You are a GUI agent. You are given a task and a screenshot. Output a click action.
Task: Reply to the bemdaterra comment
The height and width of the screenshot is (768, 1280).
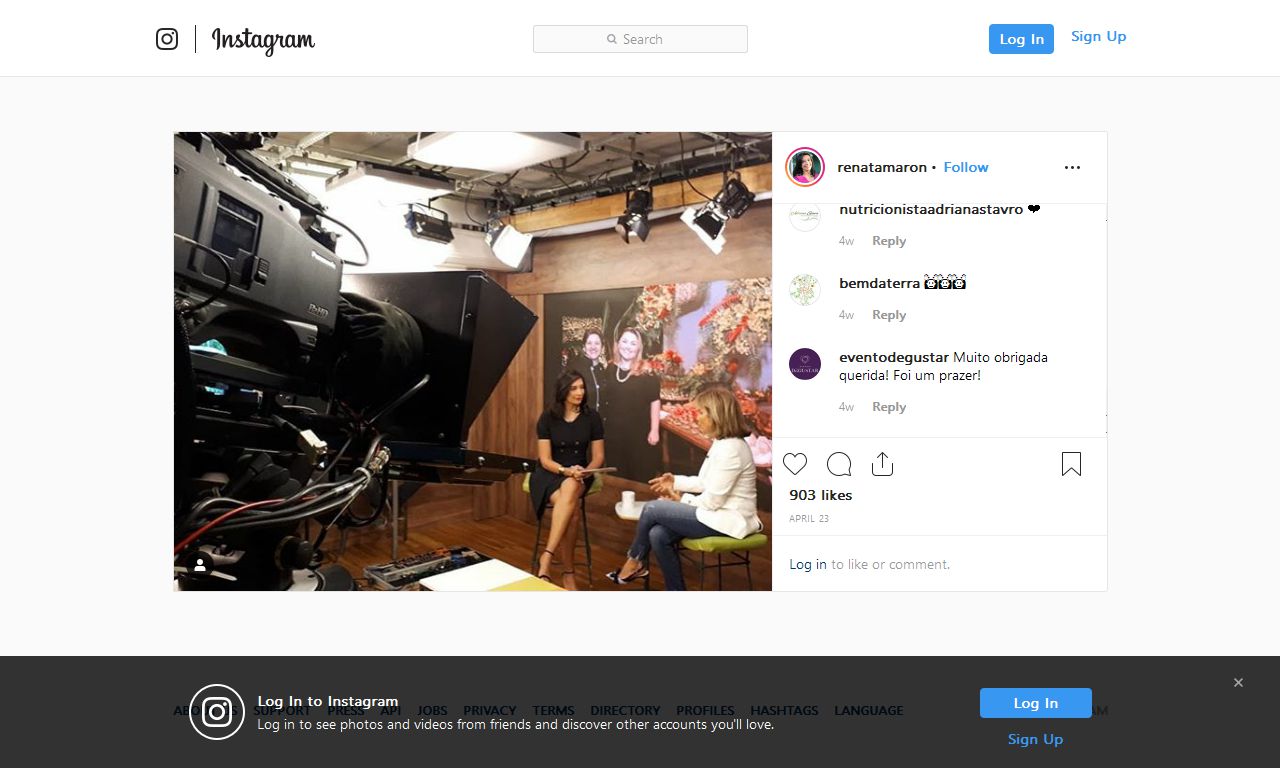tap(888, 315)
